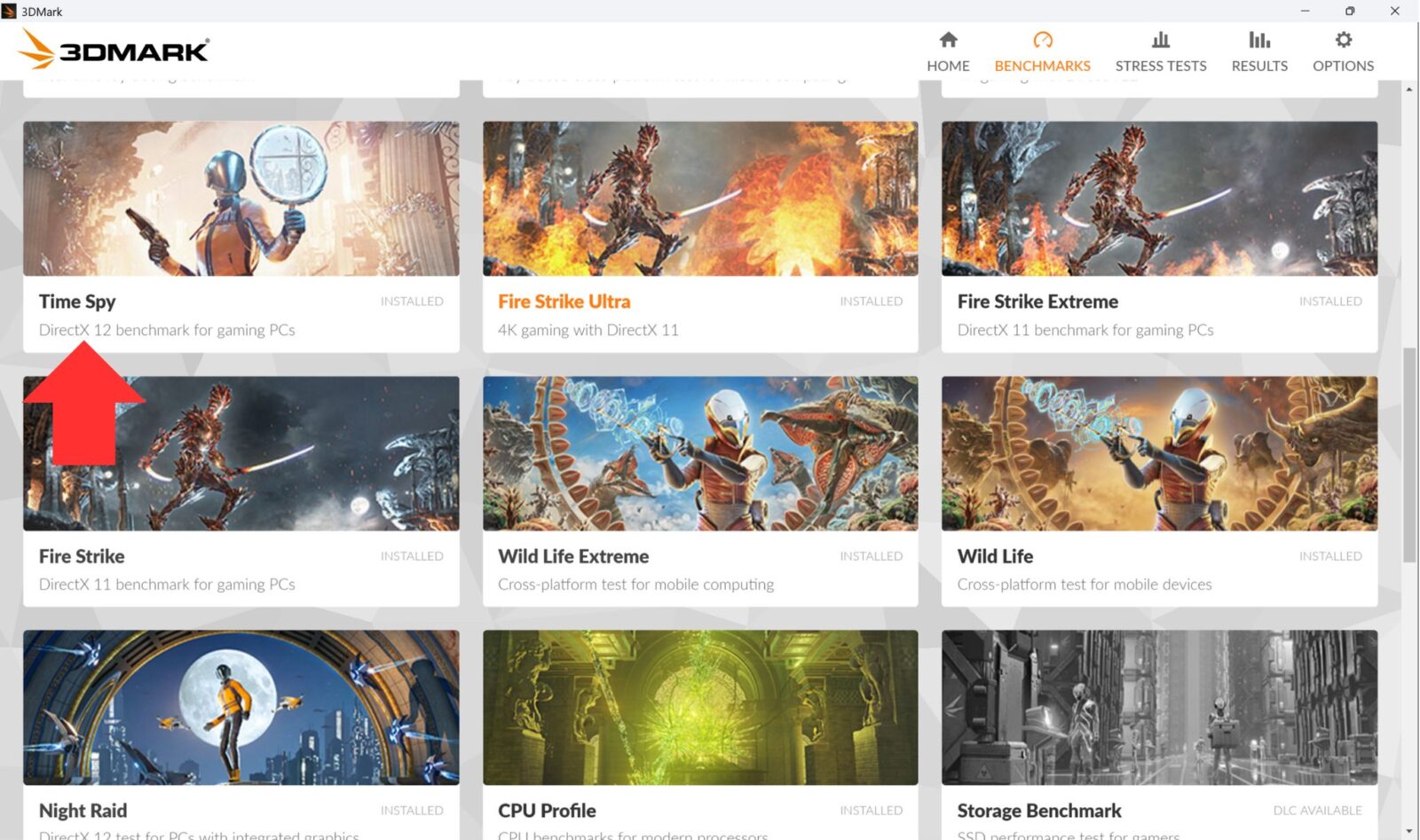Open the Storage Benchmark DLC thumbnail
Image resolution: width=1420 pixels, height=840 pixels.
coord(1159,707)
